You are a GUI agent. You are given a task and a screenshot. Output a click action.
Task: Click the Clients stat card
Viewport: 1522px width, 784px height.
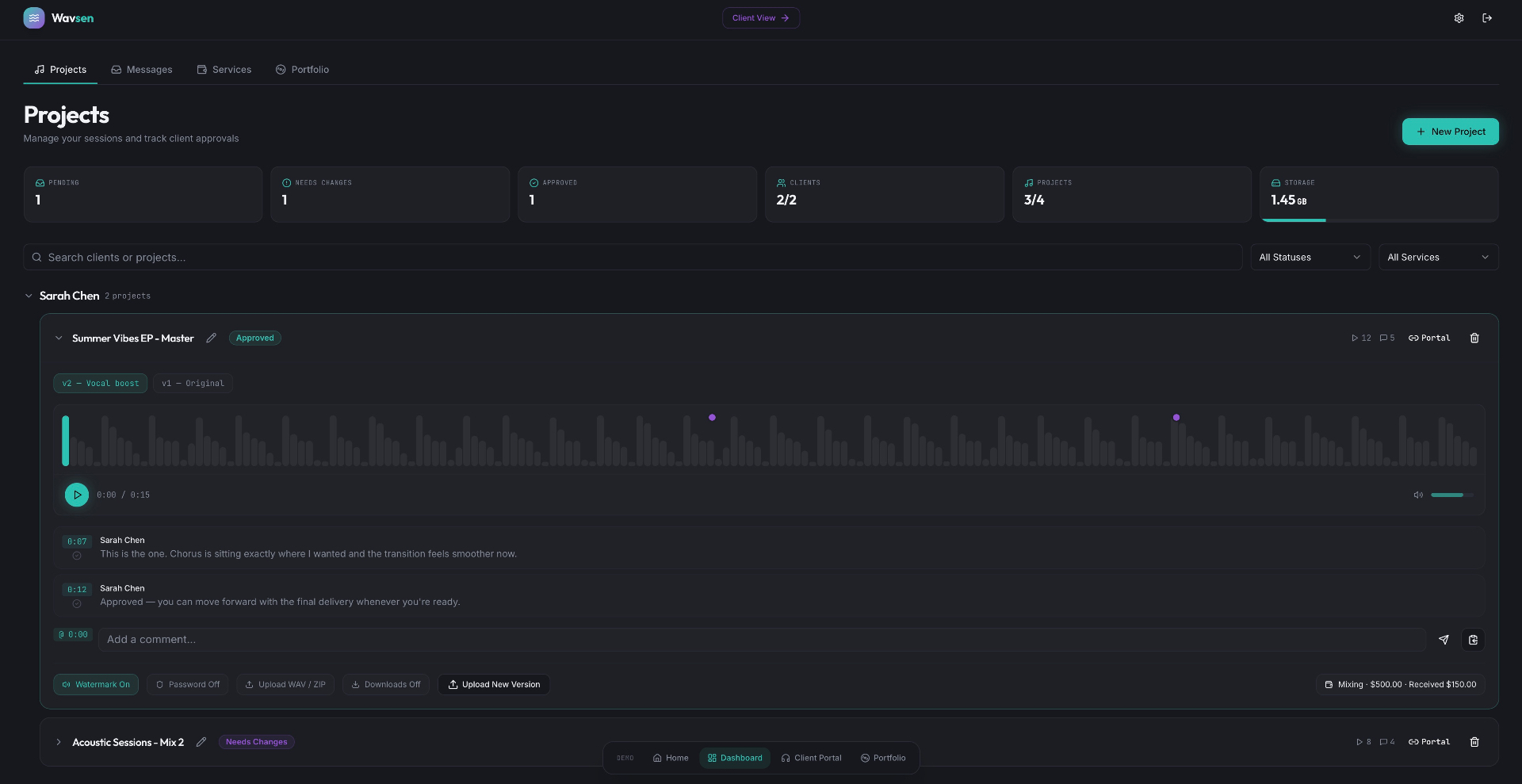[885, 194]
